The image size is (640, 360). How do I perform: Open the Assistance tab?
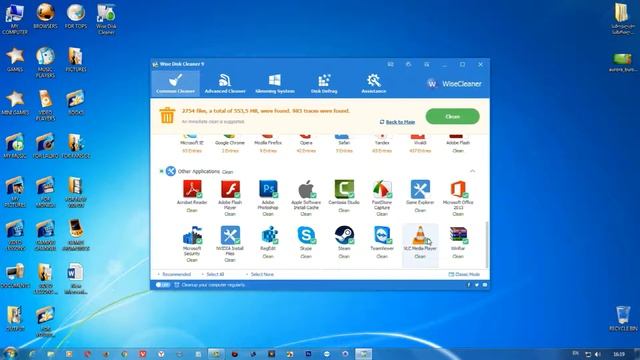[x=373, y=84]
